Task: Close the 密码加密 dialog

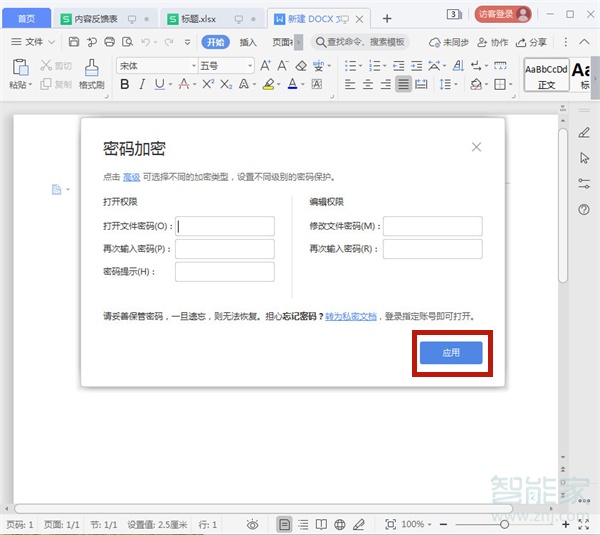Action: [476, 147]
